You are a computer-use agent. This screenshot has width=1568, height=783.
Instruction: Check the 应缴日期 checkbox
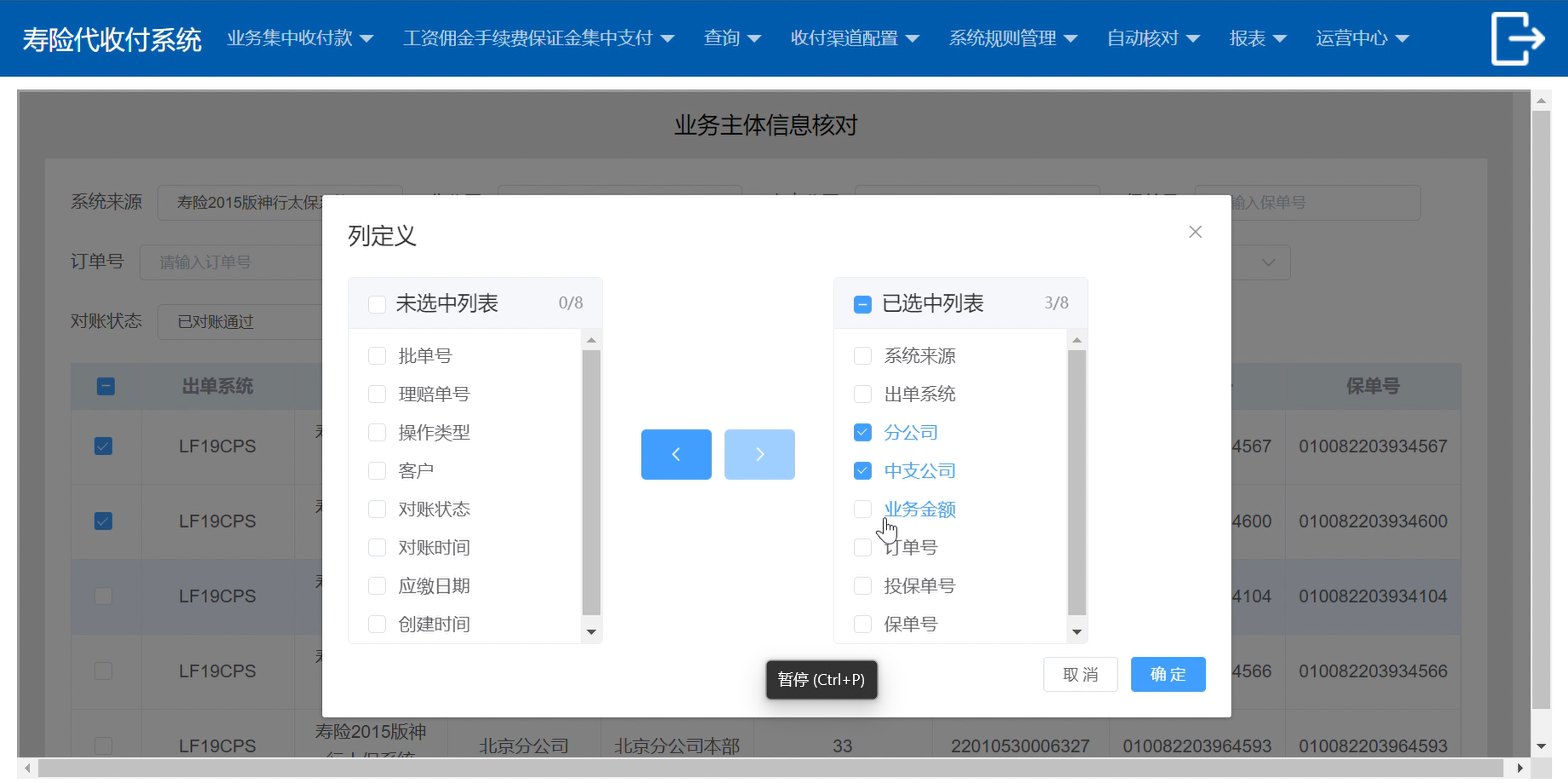coord(377,586)
